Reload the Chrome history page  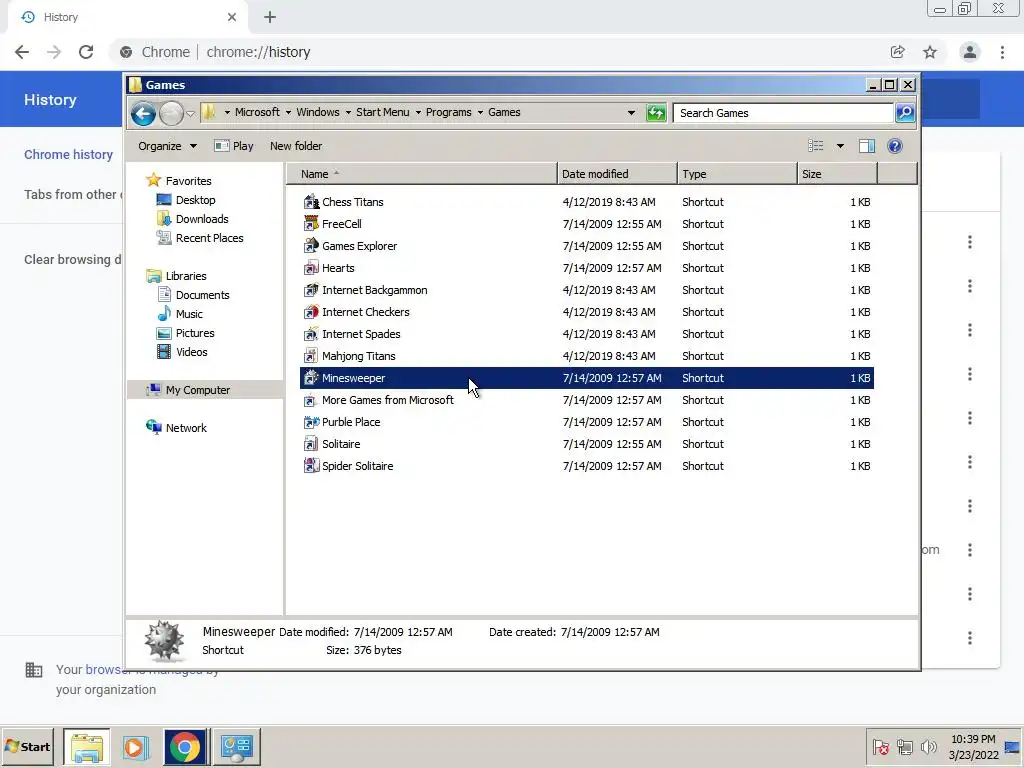coord(86,52)
